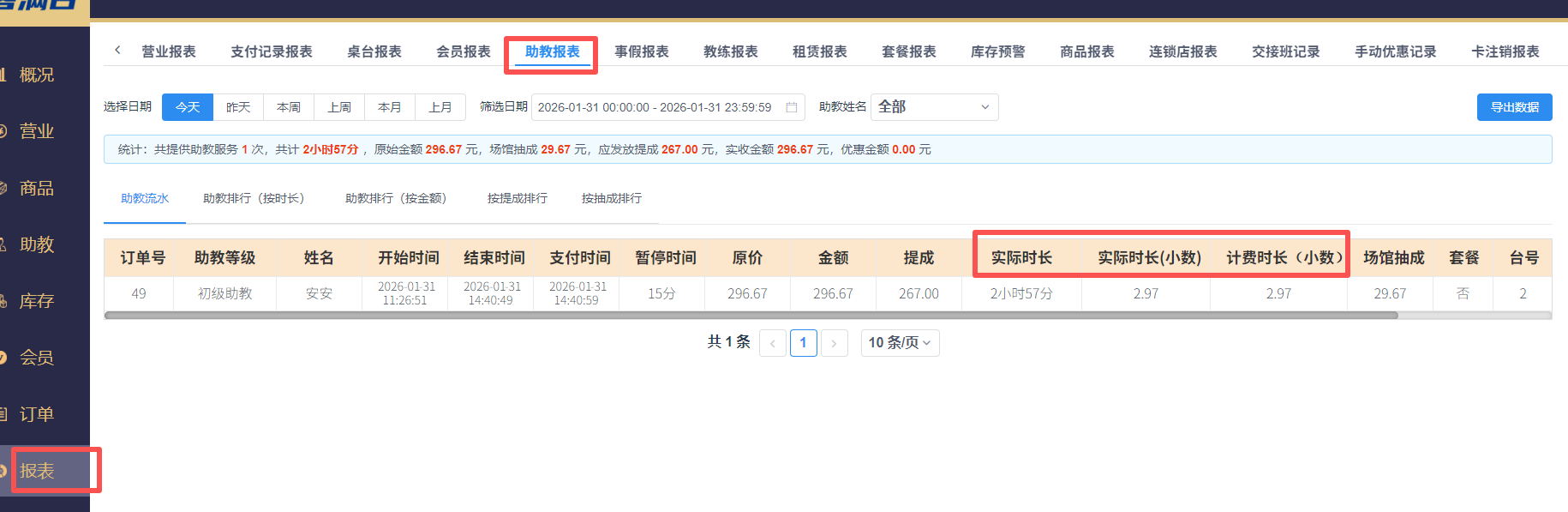This screenshot has width=1568, height=512.
Task: Switch to 事假报表 tab
Action: click(x=642, y=51)
